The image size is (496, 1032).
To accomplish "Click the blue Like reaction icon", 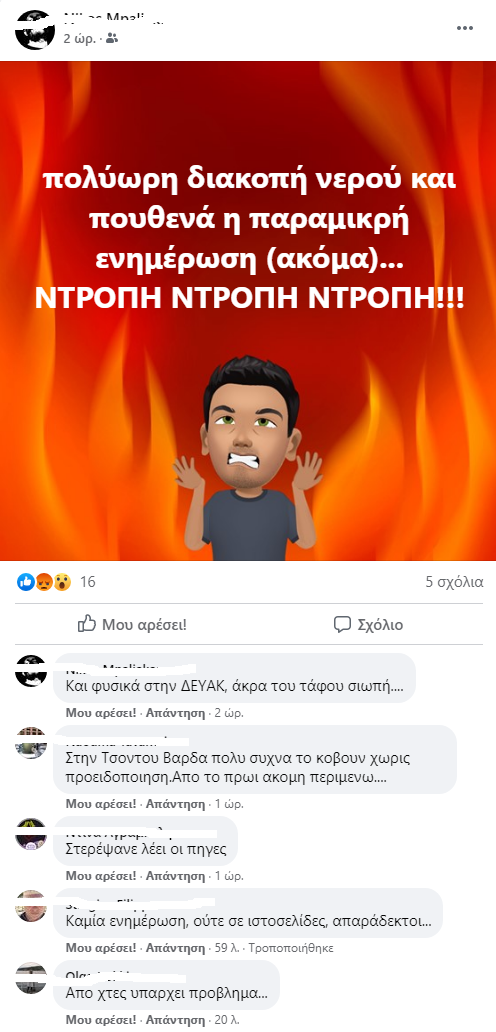I will pos(26,582).
